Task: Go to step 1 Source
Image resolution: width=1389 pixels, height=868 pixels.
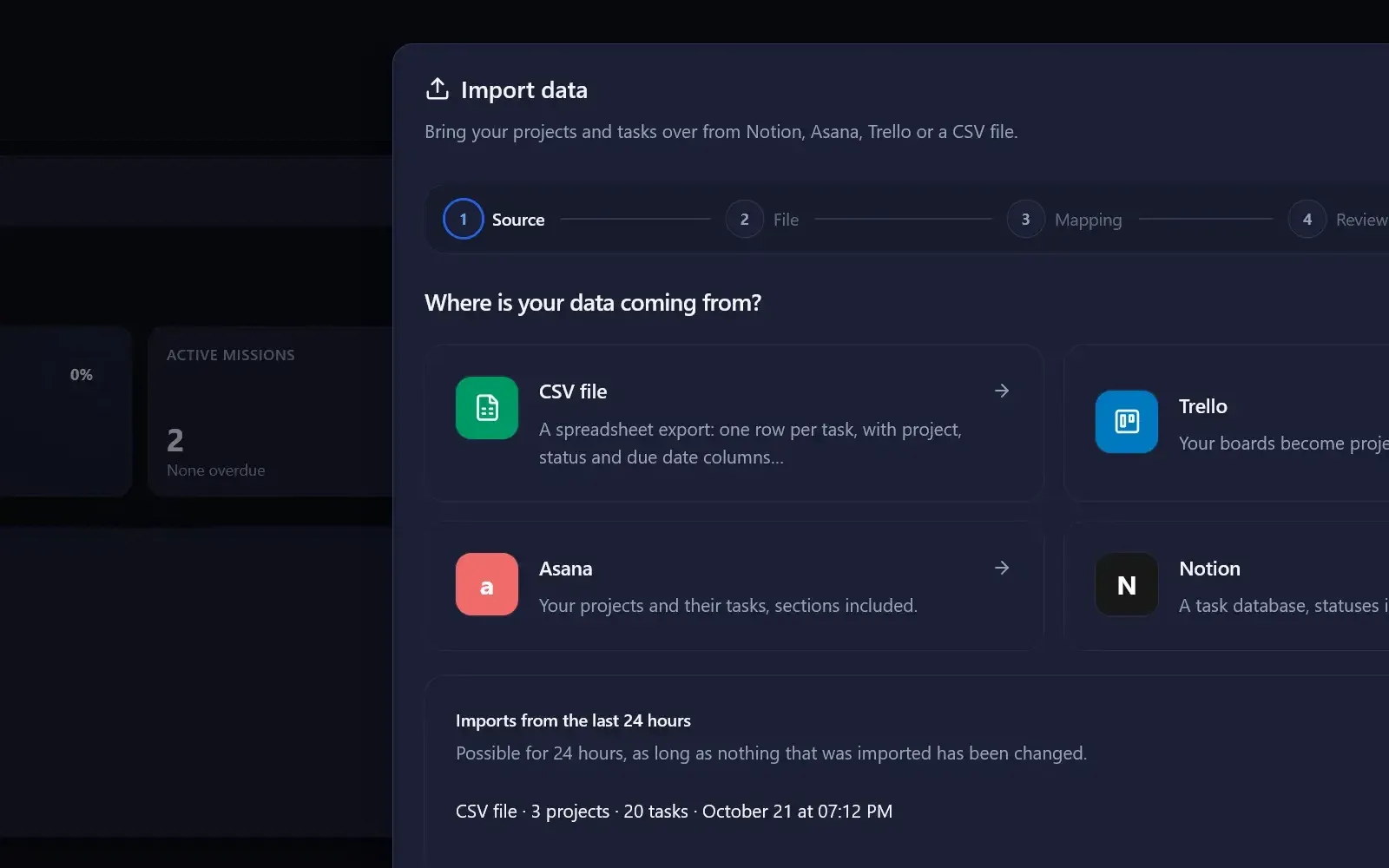Action: (x=494, y=220)
